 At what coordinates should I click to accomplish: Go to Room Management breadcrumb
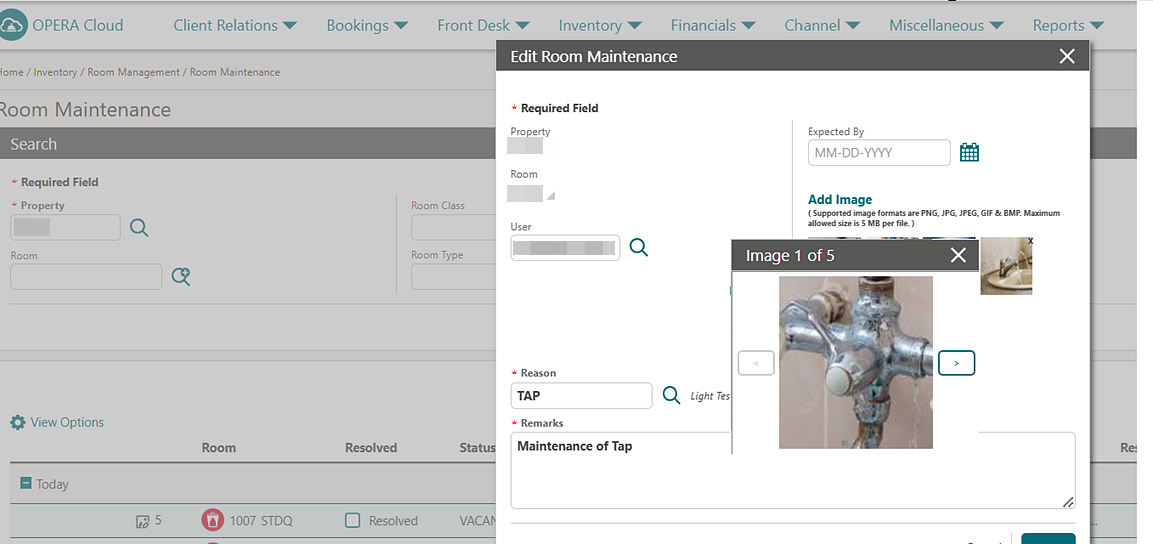coord(133,72)
